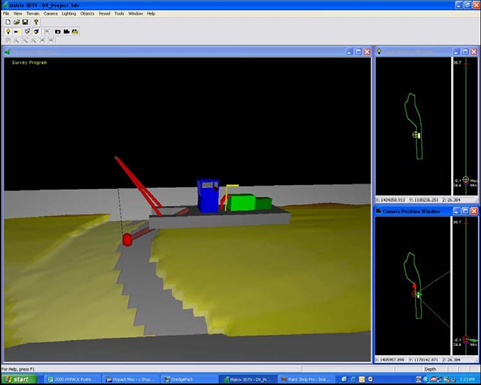Image resolution: width=481 pixels, height=385 pixels.
Task: Click the For Help, press F1 status text
Action: click(18, 369)
